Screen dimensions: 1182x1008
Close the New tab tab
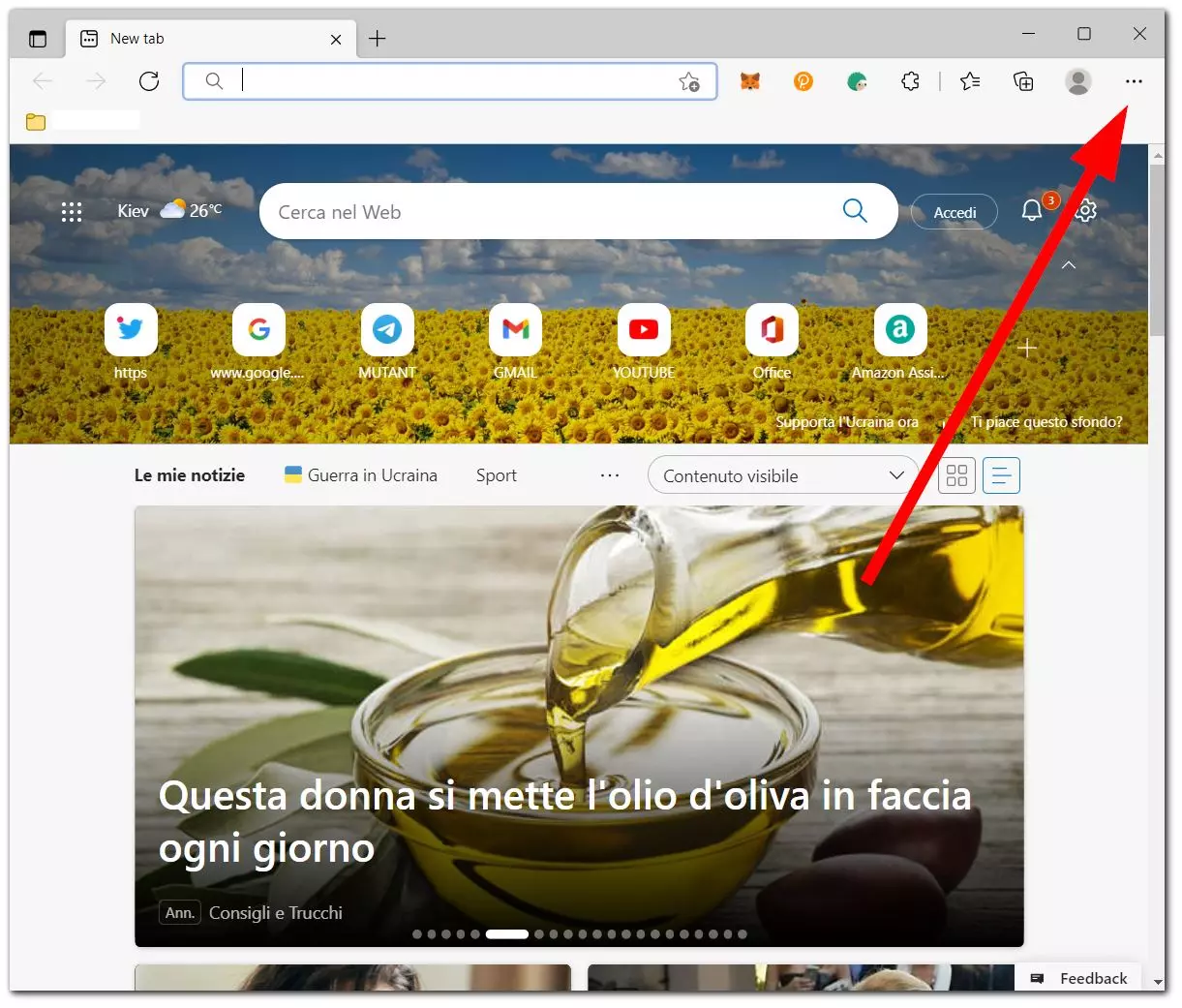pos(336,39)
